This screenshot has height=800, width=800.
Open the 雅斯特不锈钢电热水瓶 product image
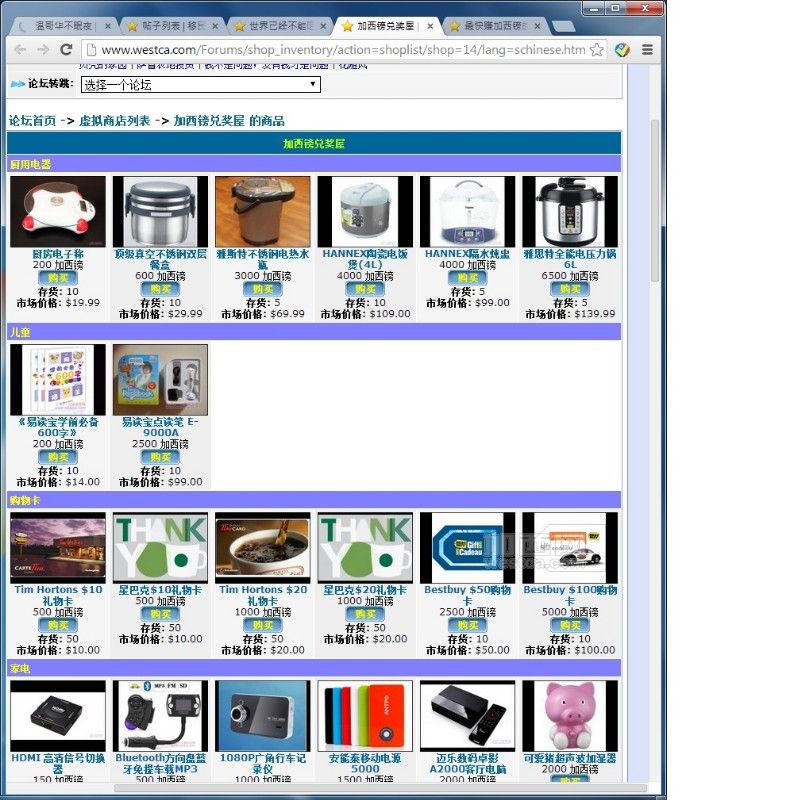click(263, 212)
